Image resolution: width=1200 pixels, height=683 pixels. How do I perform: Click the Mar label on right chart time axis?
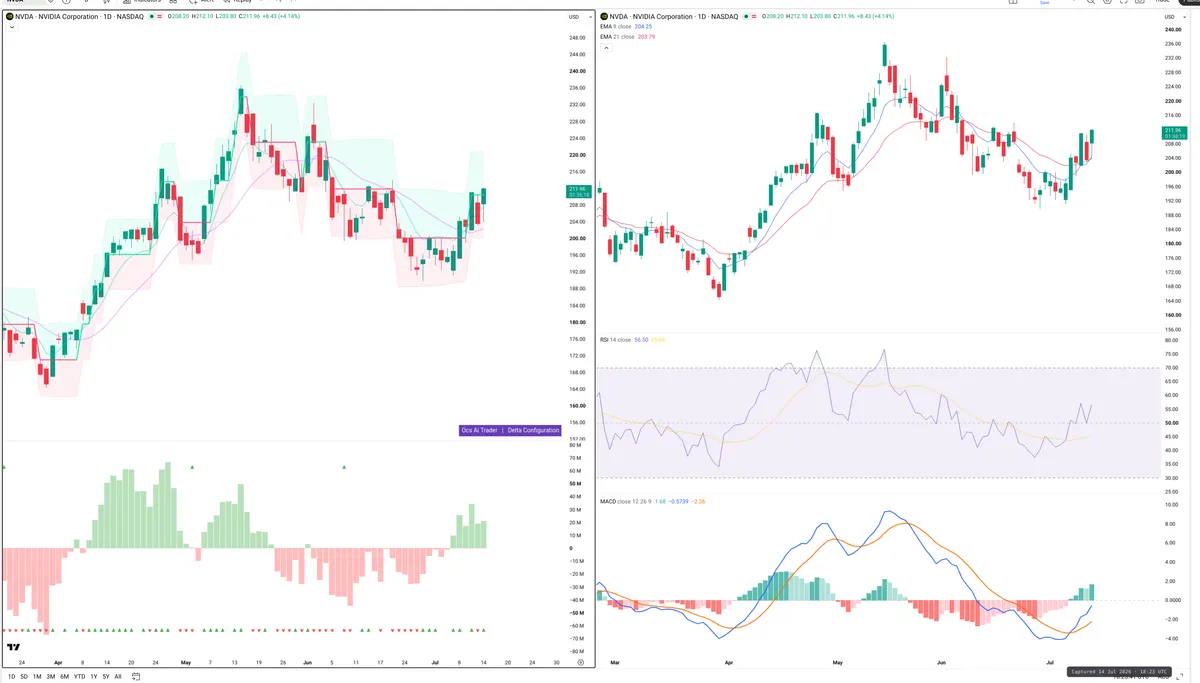click(615, 662)
